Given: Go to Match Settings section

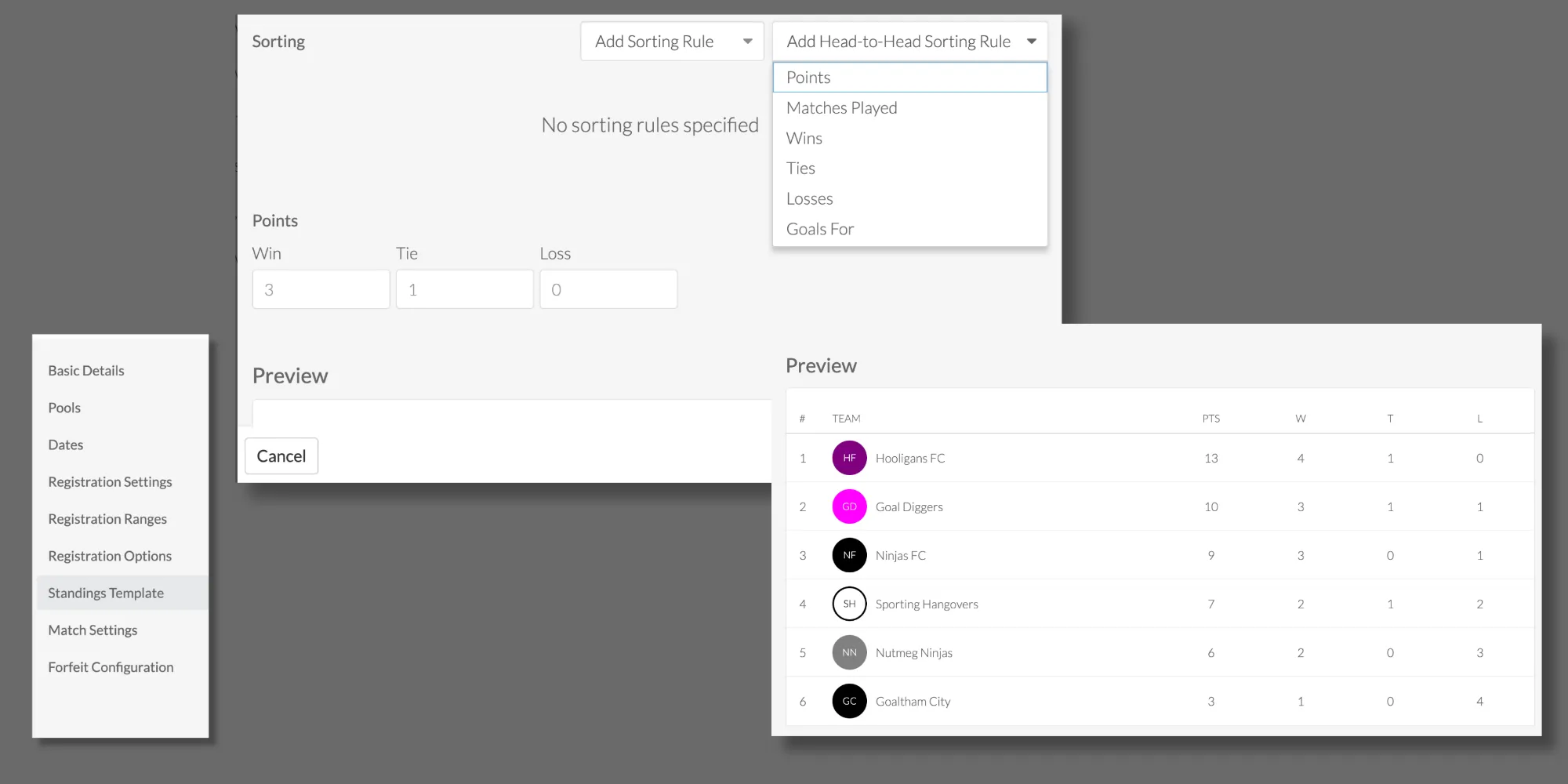Looking at the screenshot, I should tap(93, 630).
